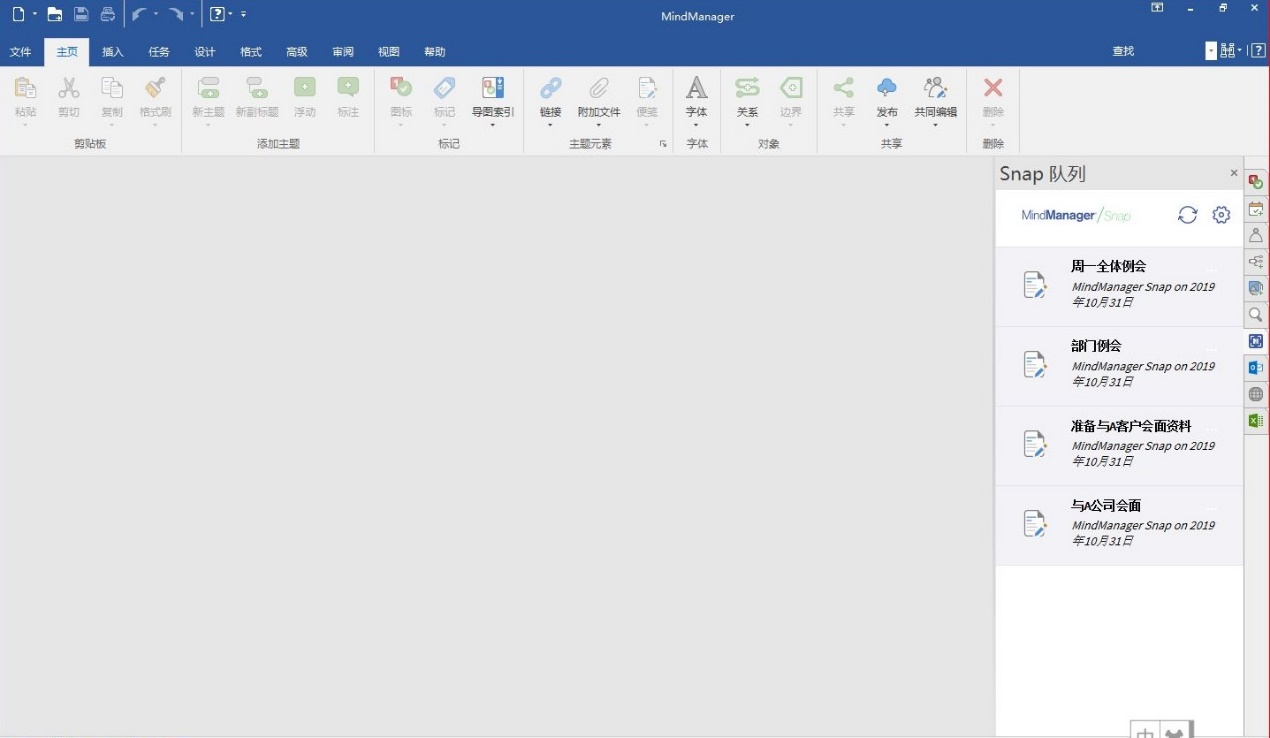
Task: Open the 视图 ribbon tab
Action: (388, 51)
